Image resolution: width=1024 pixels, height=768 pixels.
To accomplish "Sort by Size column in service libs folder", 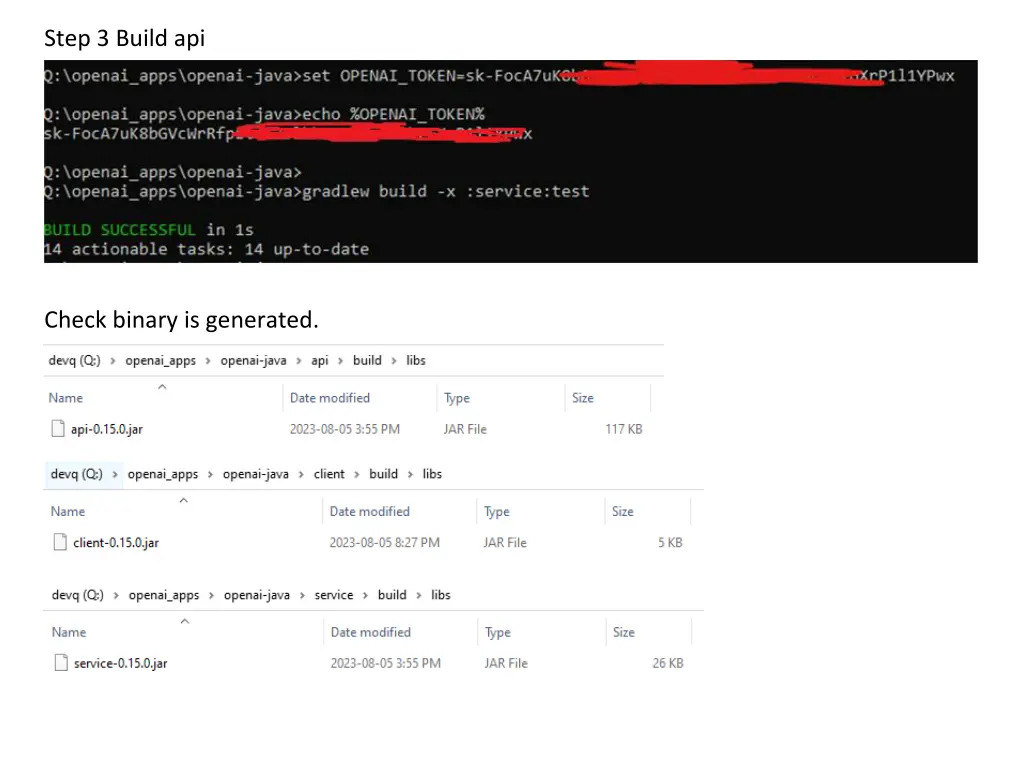I will point(624,632).
